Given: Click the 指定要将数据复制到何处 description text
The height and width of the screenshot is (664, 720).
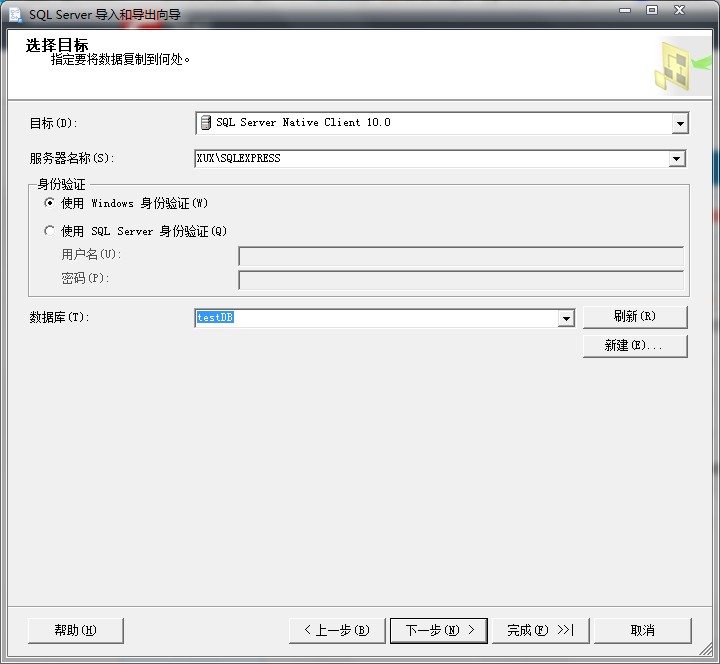Looking at the screenshot, I should 120,59.
